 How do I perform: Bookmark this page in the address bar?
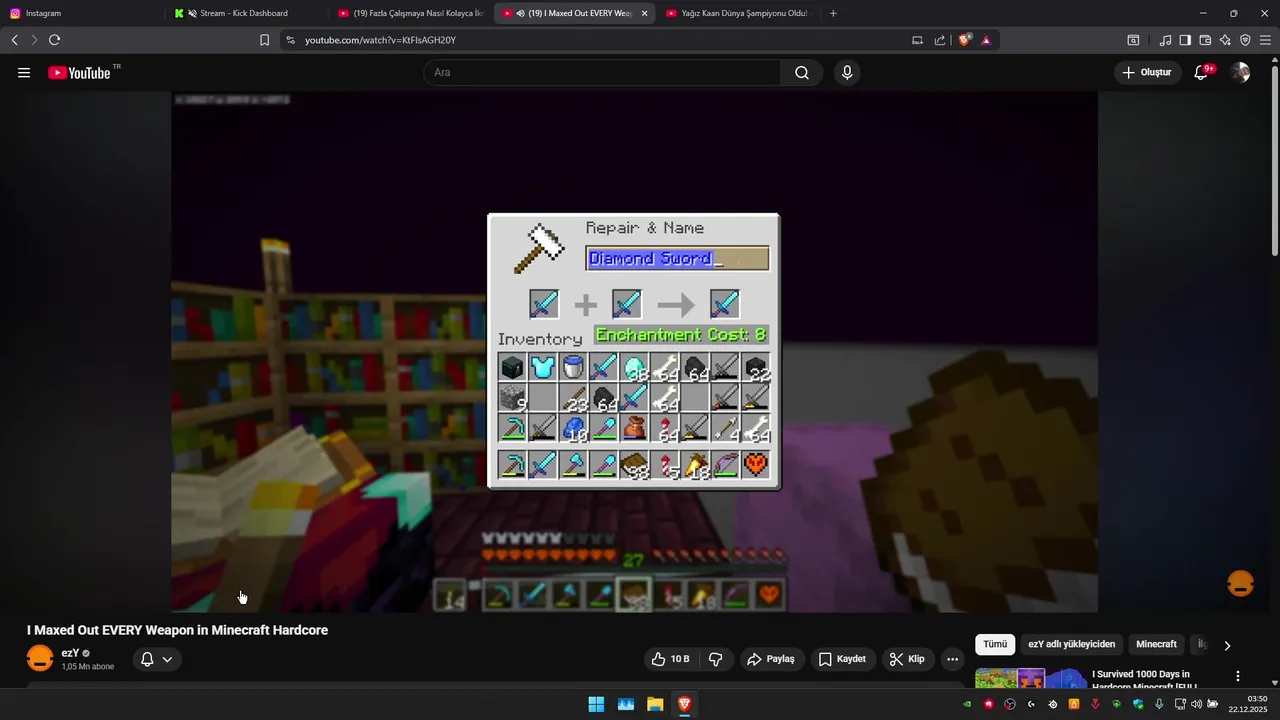[264, 40]
